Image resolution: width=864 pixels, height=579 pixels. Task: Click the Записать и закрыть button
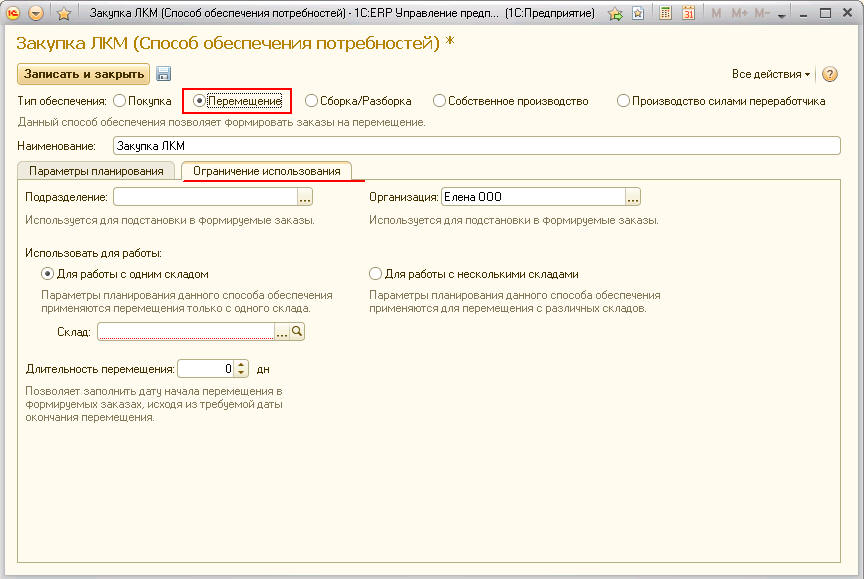tap(84, 74)
